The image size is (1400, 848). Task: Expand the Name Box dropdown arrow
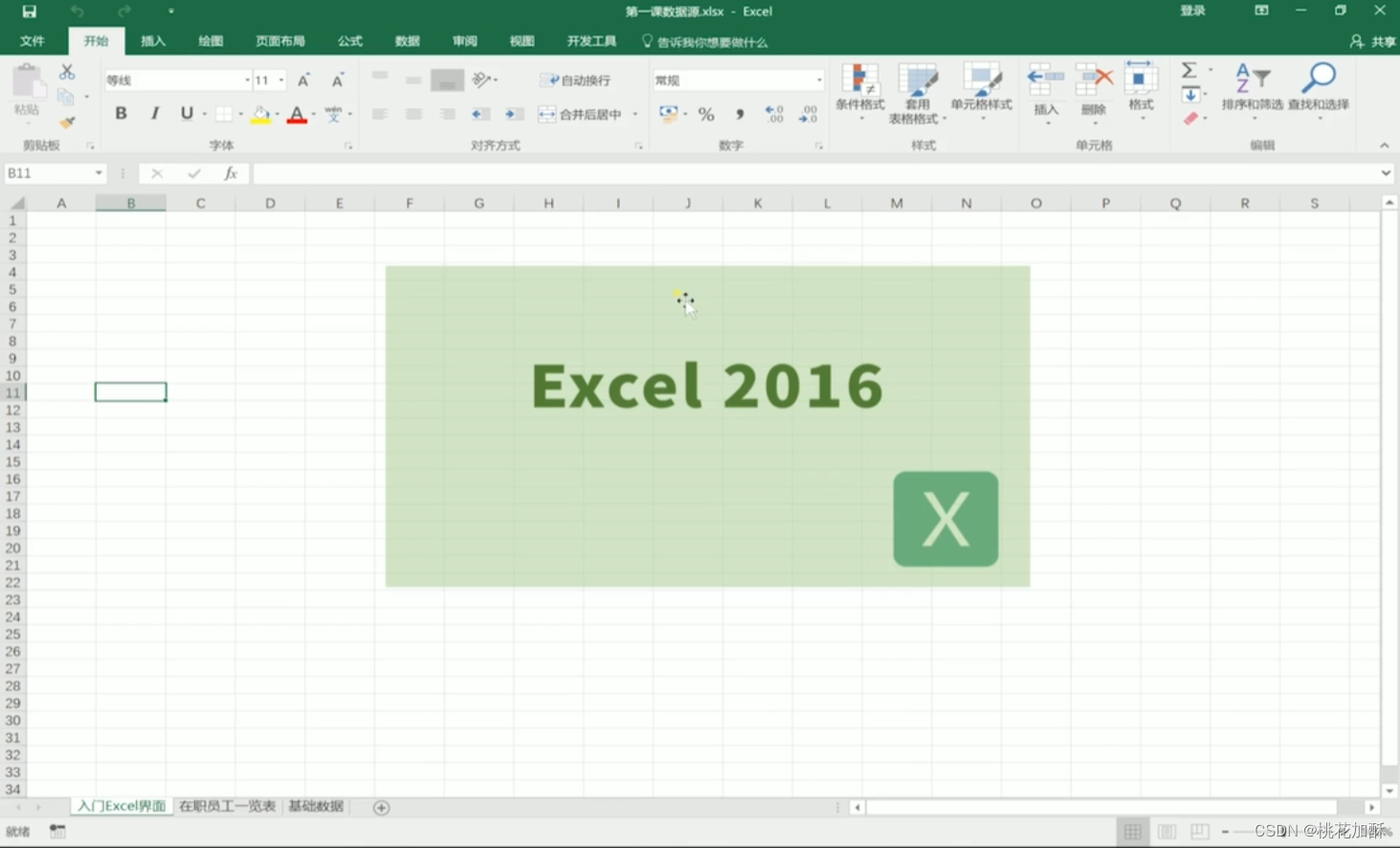[99, 173]
